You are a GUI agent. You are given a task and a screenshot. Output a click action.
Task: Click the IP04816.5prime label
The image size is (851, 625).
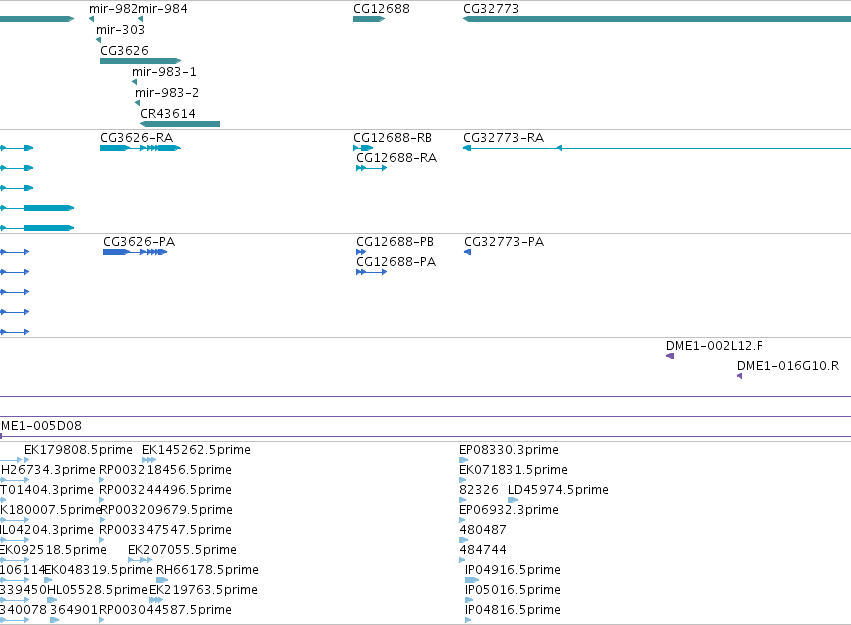(x=513, y=610)
